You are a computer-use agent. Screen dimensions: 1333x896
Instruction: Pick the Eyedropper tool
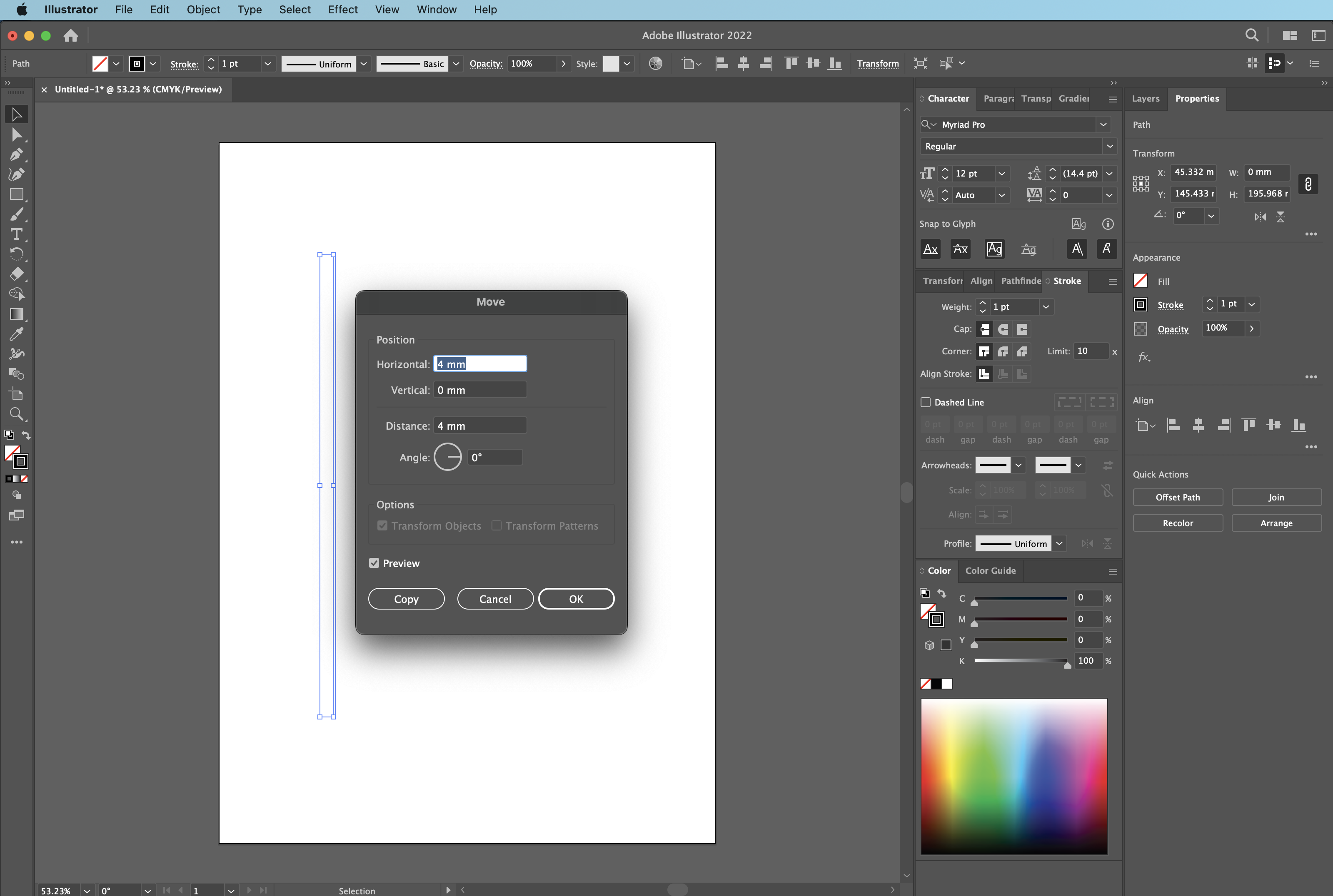pos(16,334)
